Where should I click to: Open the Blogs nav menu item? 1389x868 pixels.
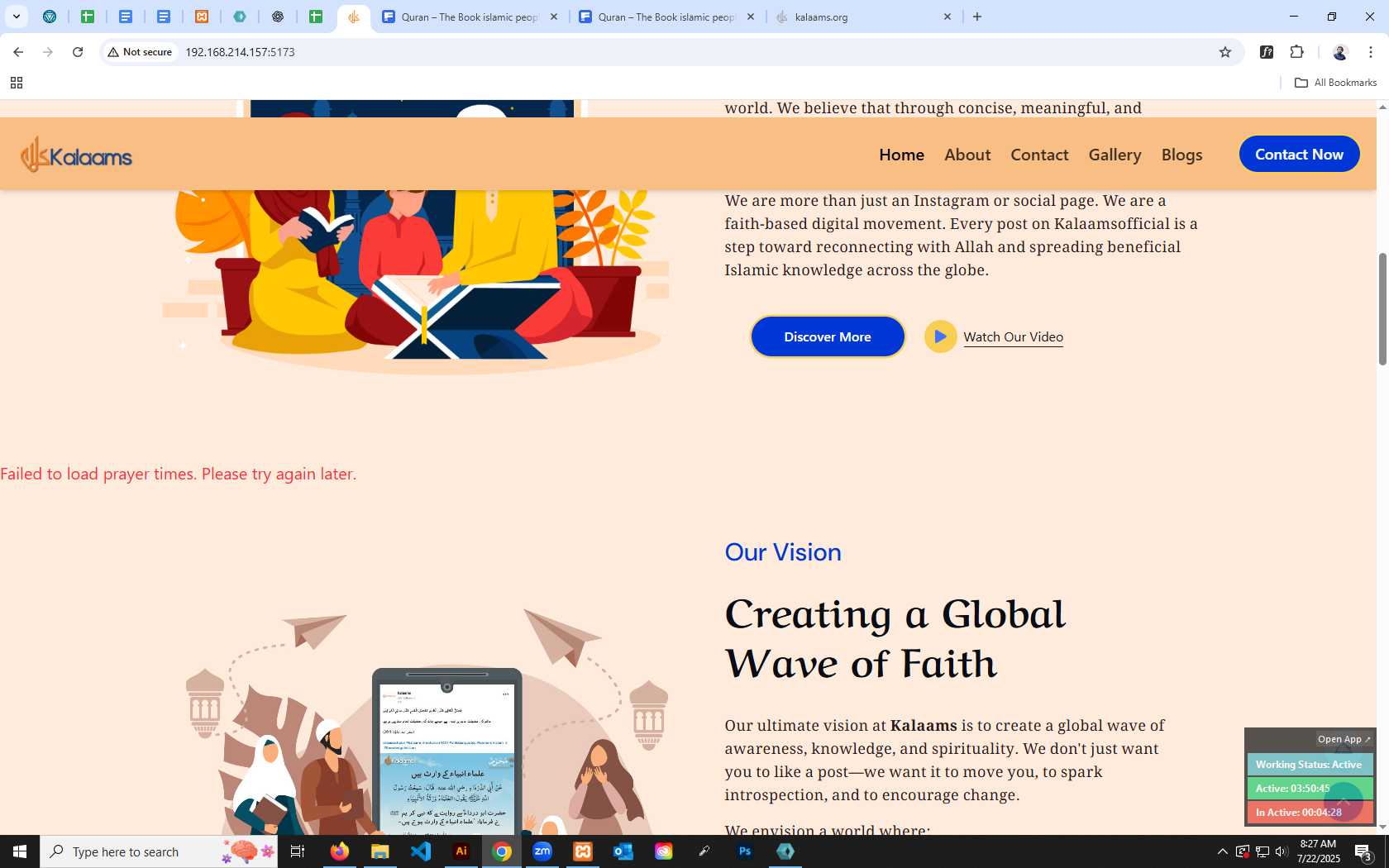point(1181,155)
